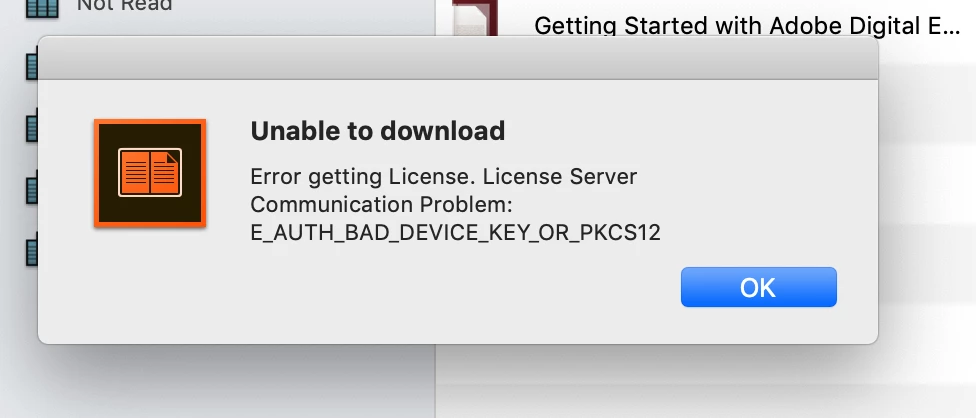The image size is (976, 418).
Task: Click the Unable to download heading
Action: 378,131
